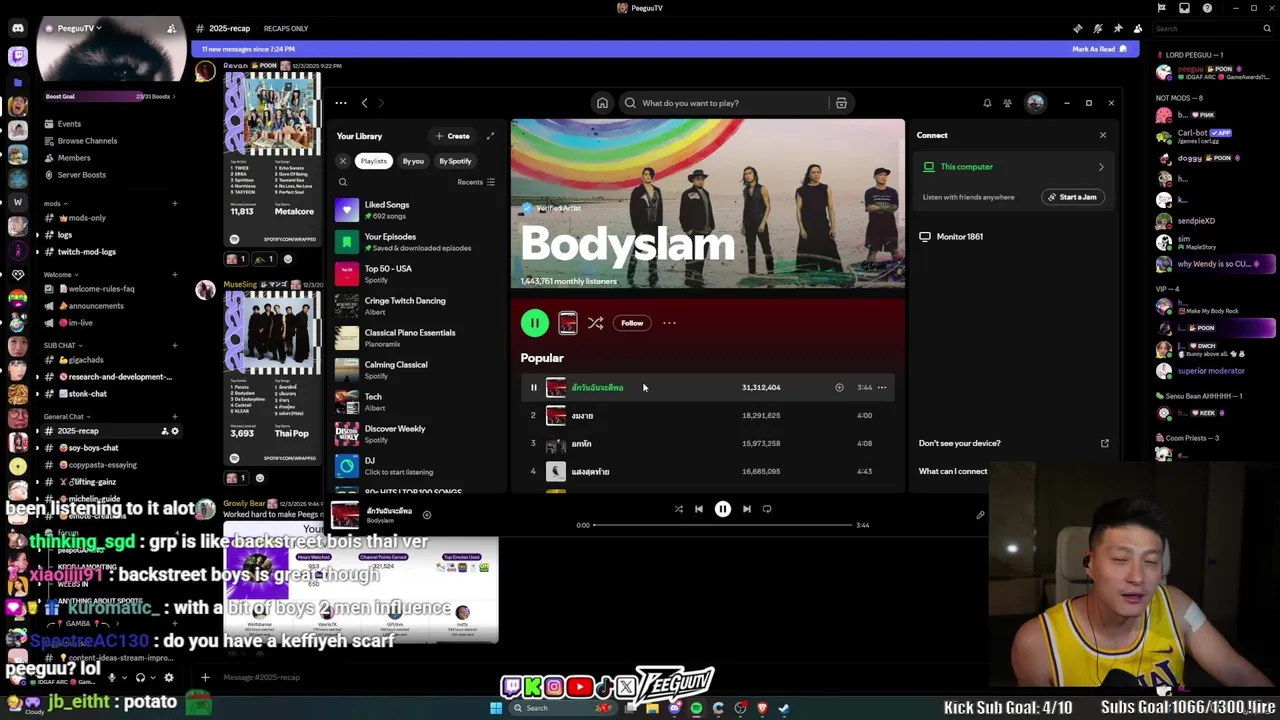Toggle shuffle in the player bar

(678, 509)
